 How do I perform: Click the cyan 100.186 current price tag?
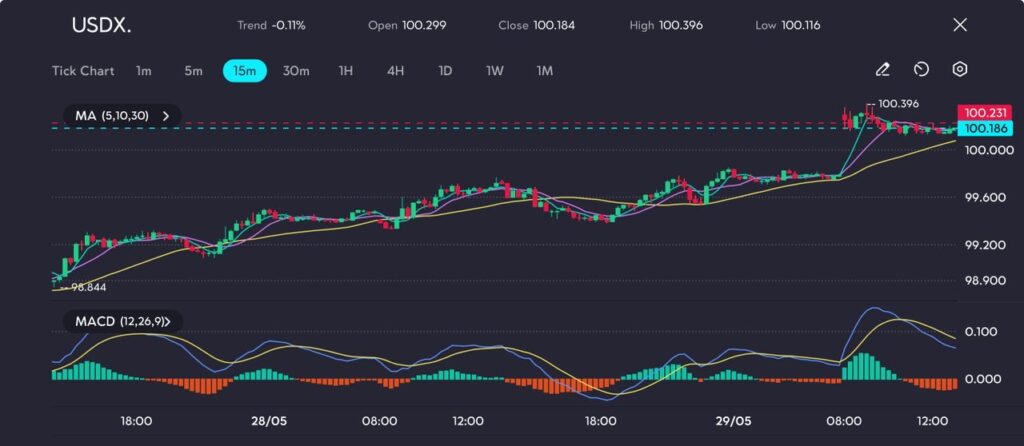984,129
